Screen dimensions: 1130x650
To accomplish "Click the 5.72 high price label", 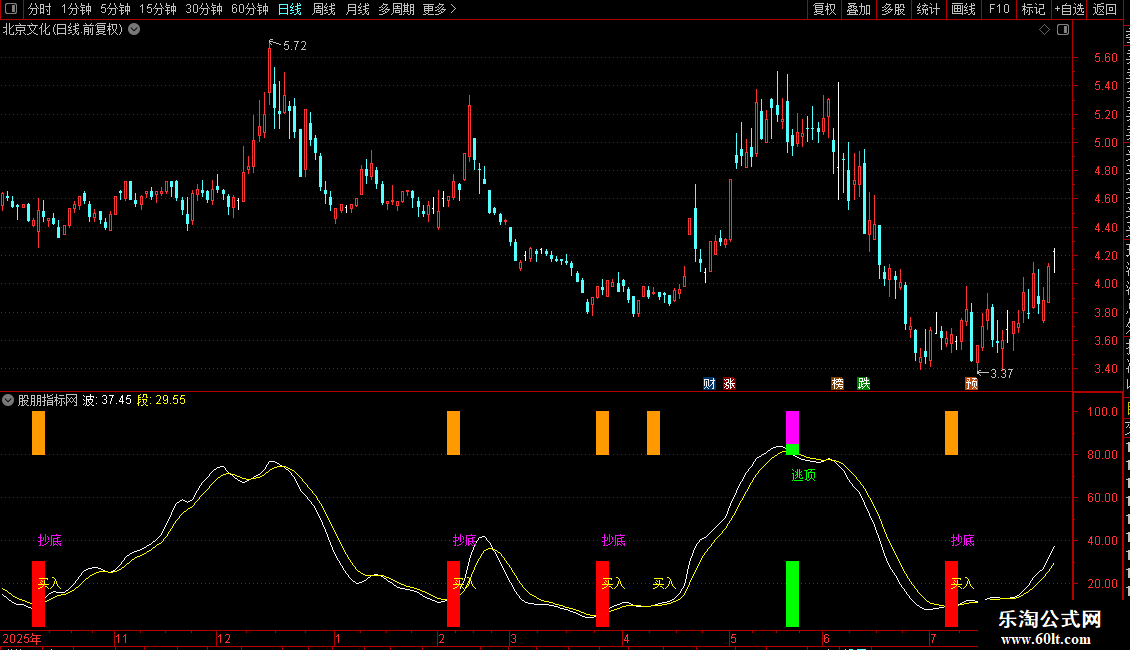I will [295, 45].
